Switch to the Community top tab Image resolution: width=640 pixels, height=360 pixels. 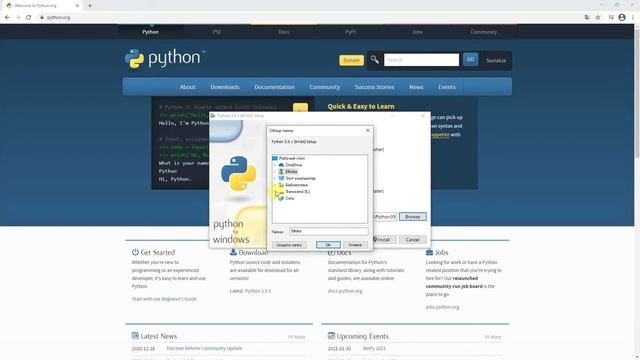coord(484,32)
